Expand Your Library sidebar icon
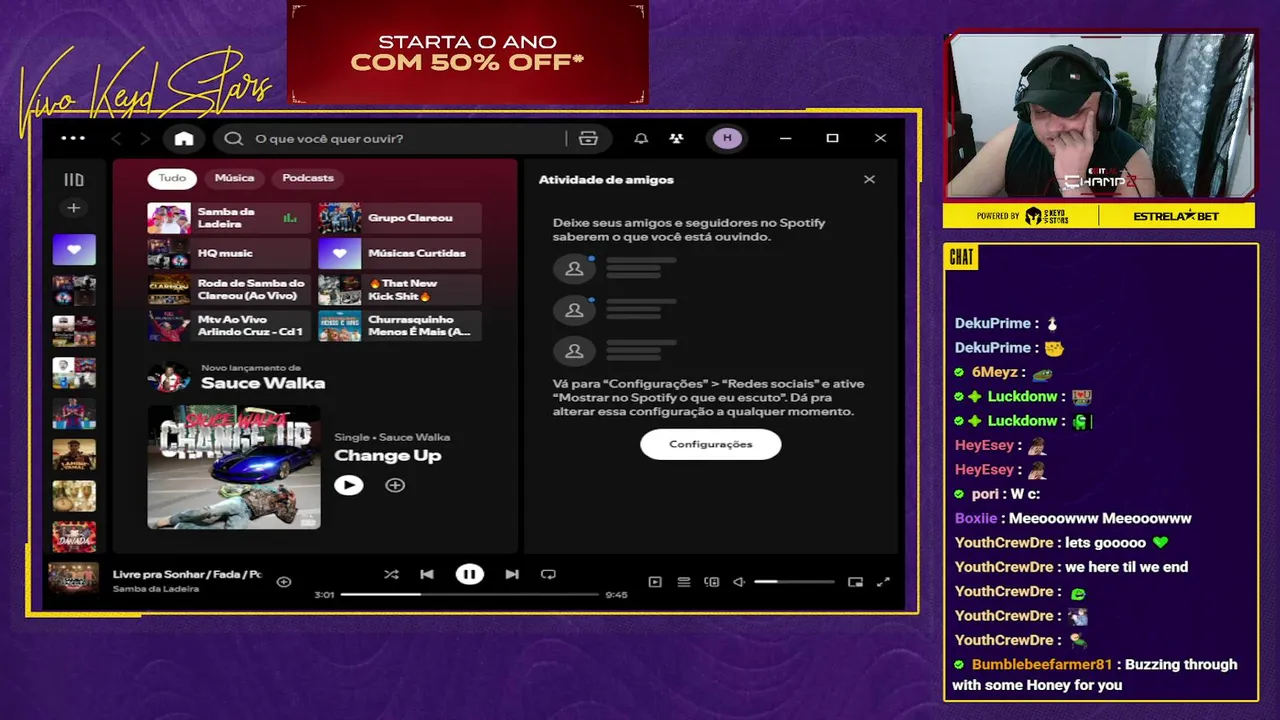This screenshot has width=1280, height=720. coord(74,180)
